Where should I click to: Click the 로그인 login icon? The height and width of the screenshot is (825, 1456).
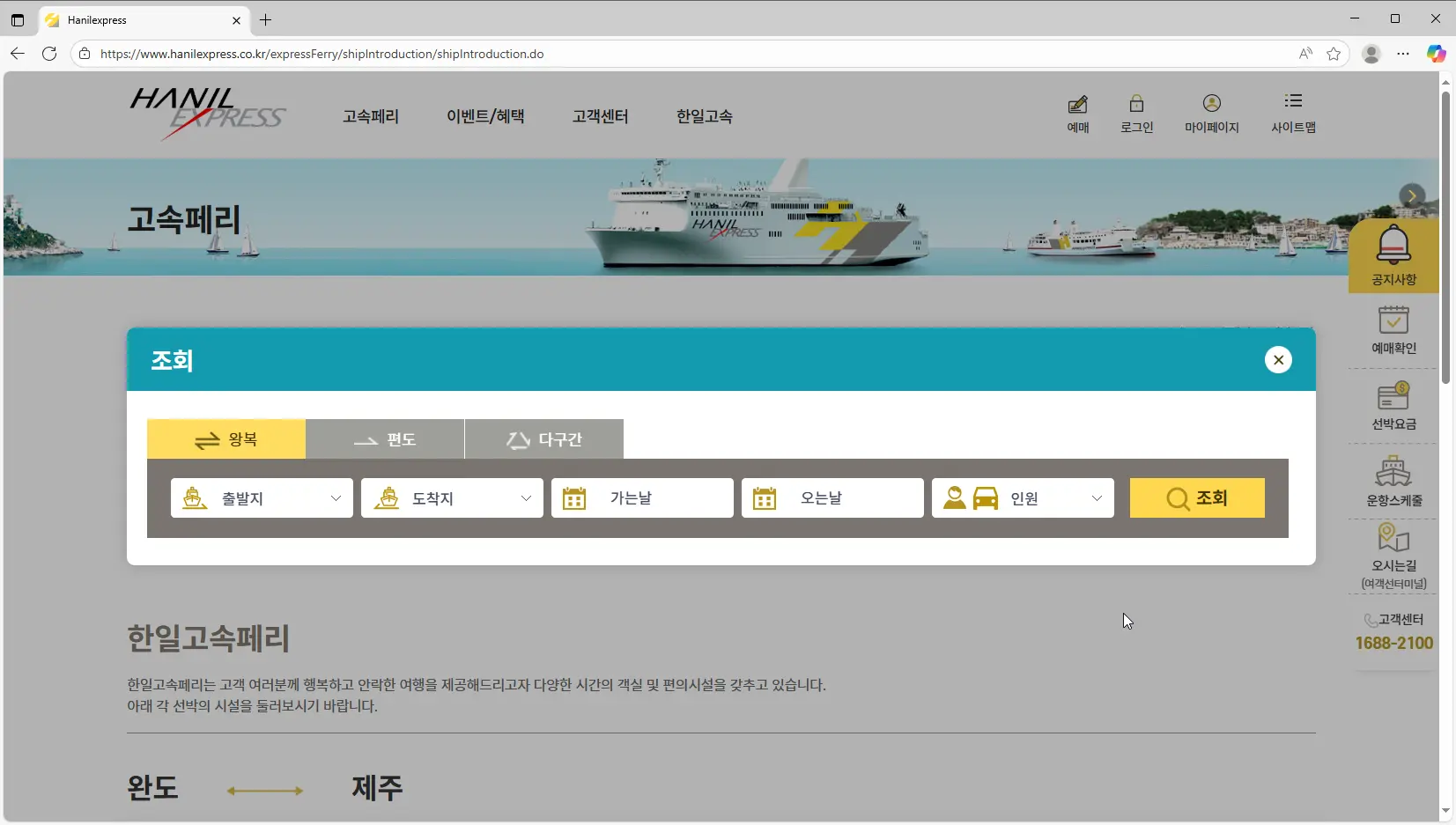pos(1136,113)
